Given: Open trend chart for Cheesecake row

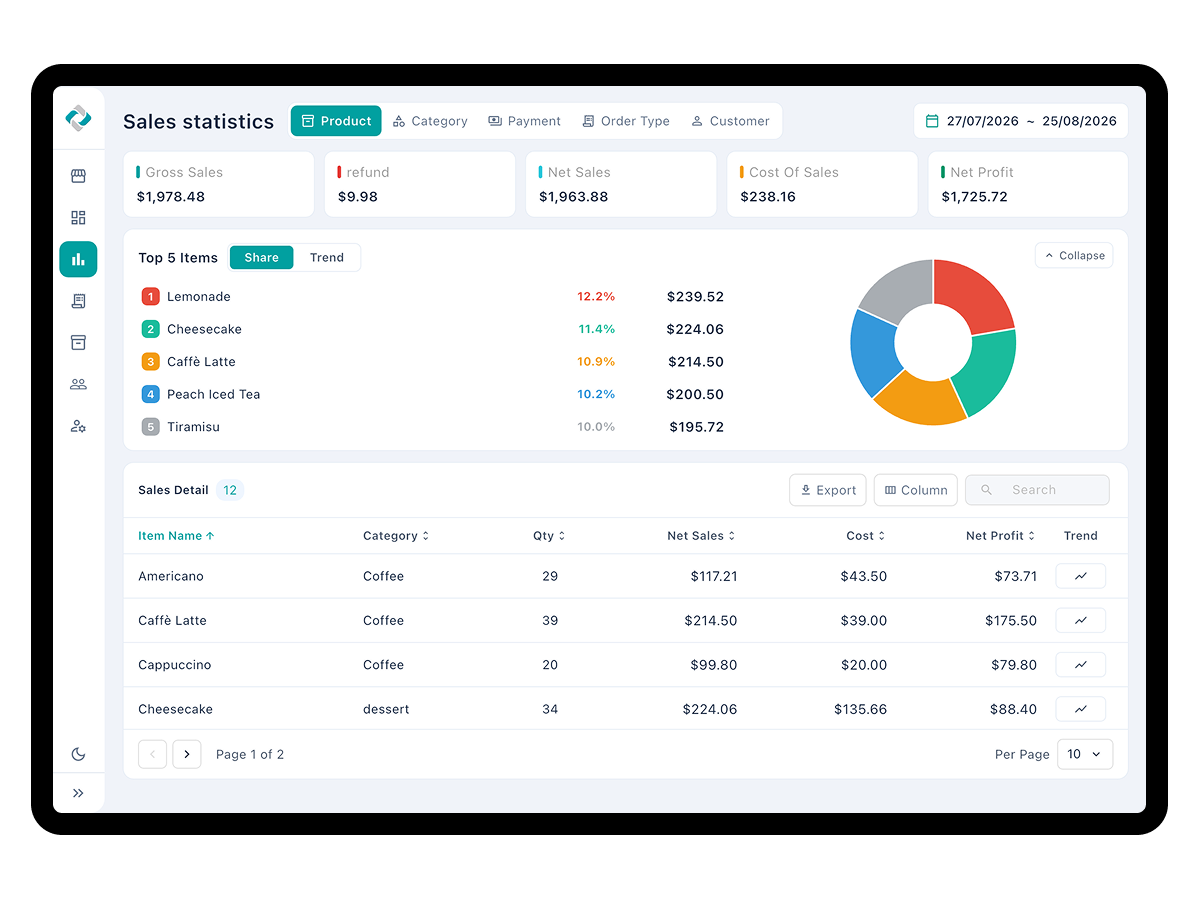Looking at the screenshot, I should pos(1081,709).
